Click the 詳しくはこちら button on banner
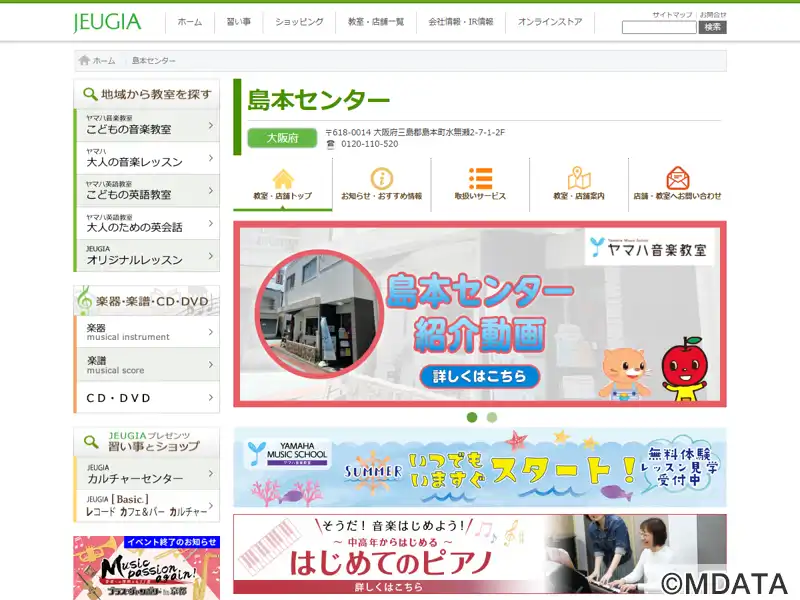Screen dimensions: 800x600 coord(480,377)
